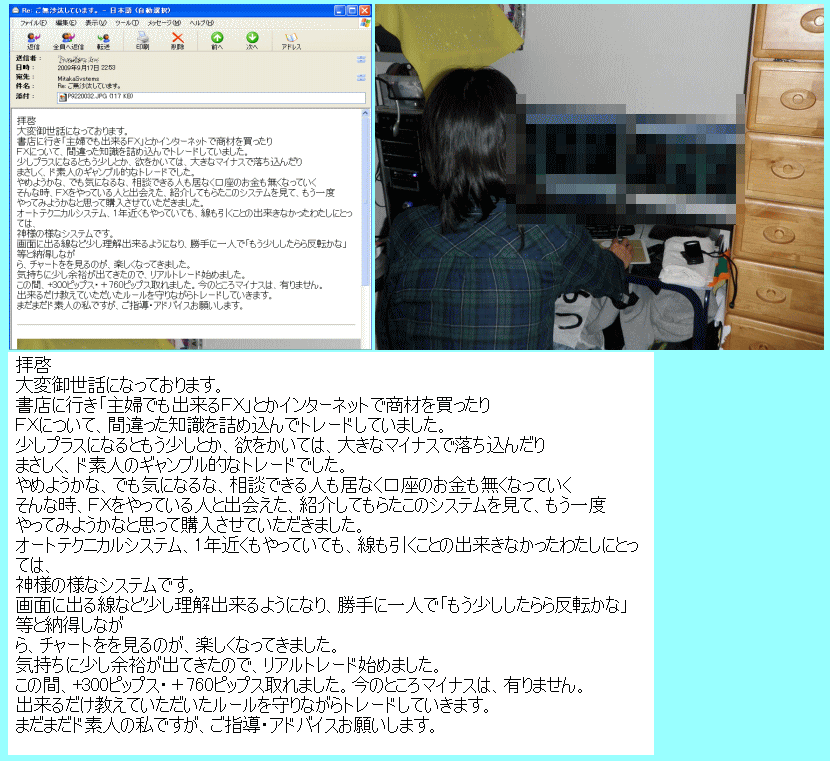Click the scroll-up arrow of message body
This screenshot has height=761, width=830.
(x=365, y=113)
